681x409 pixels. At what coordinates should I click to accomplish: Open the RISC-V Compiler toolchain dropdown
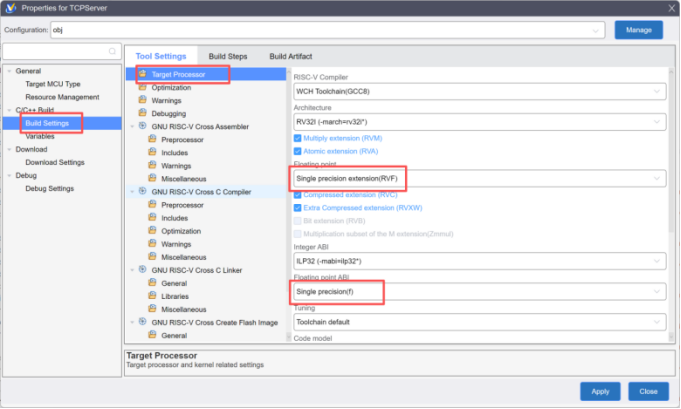click(x=479, y=91)
